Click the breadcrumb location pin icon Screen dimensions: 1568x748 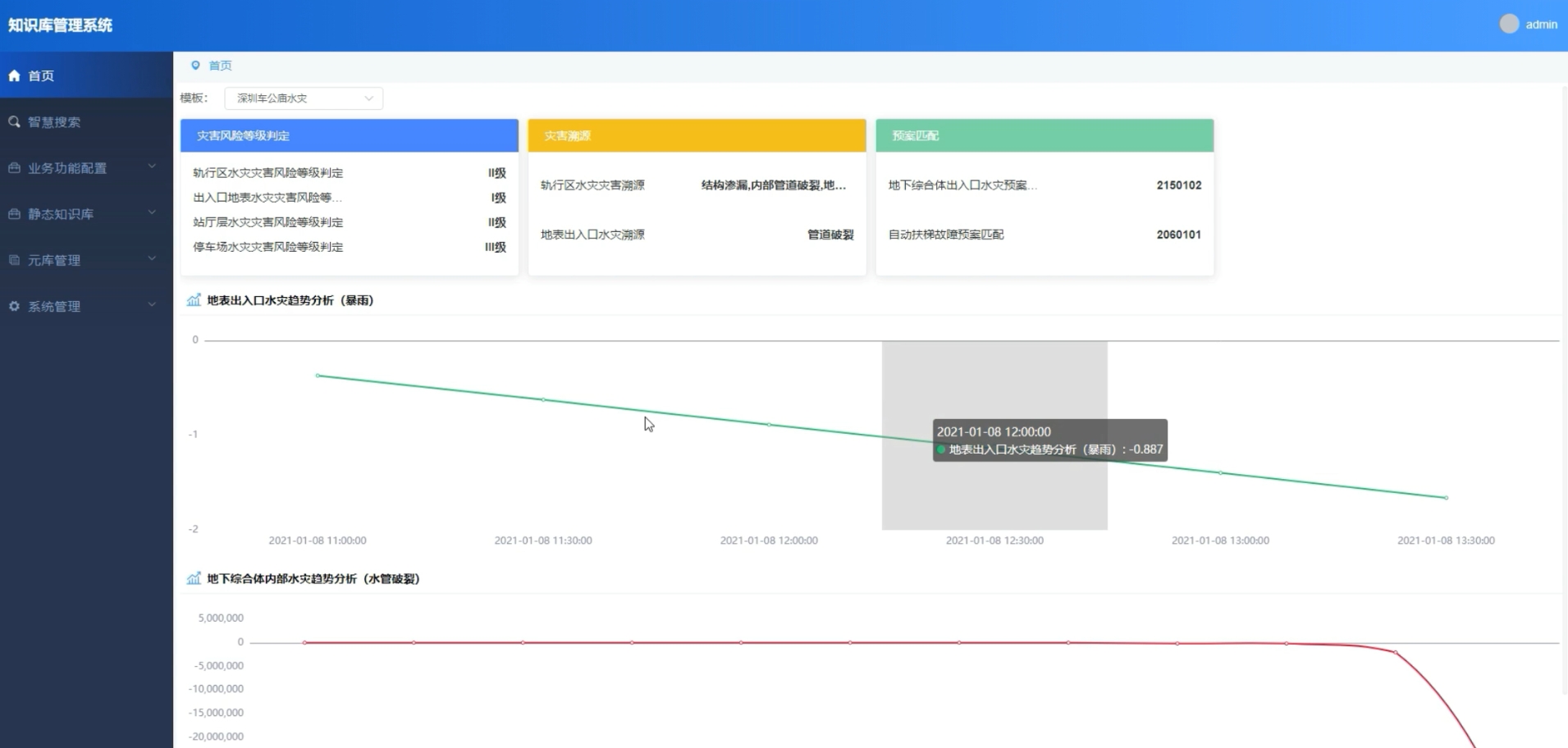click(x=195, y=65)
